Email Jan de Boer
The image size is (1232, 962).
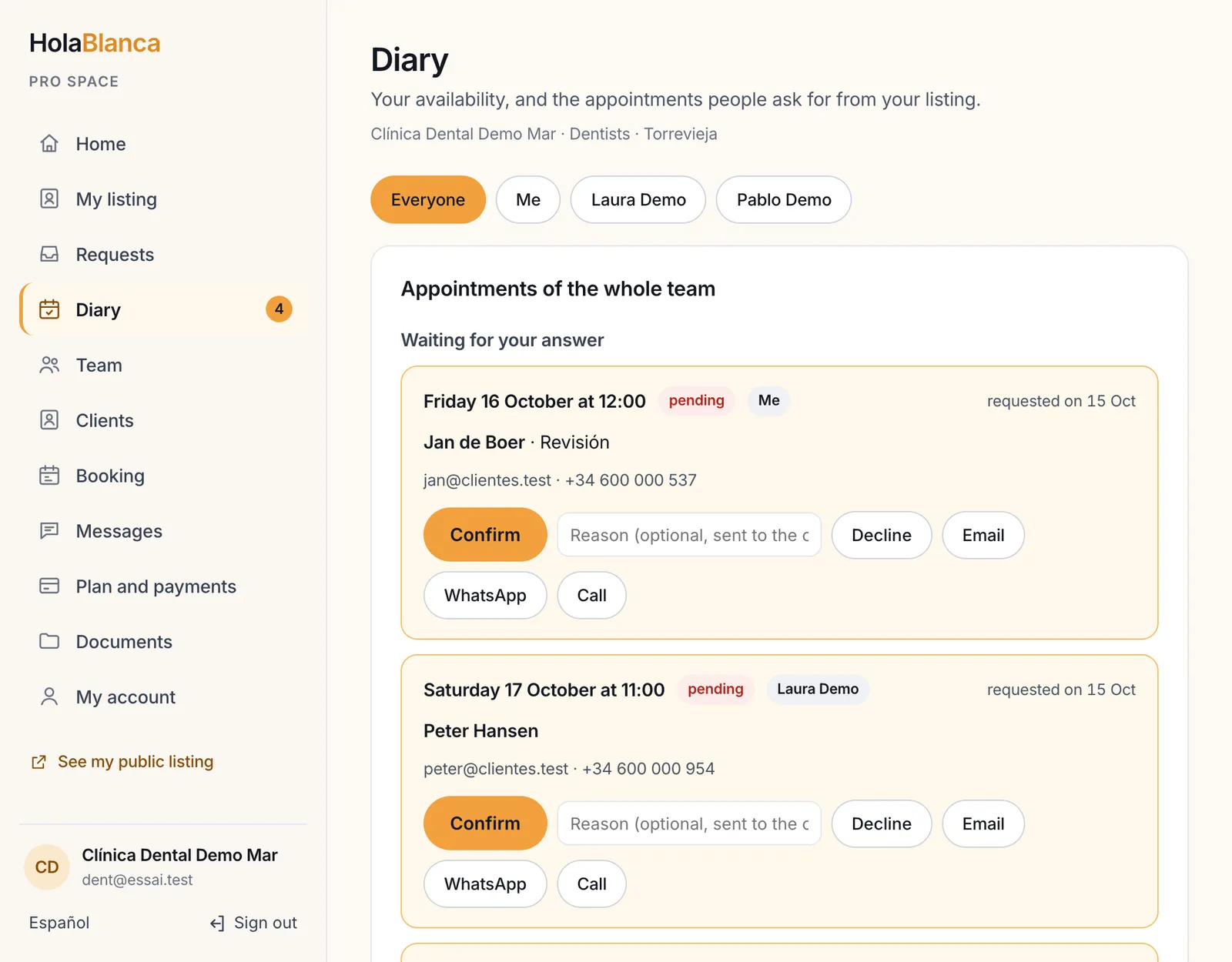point(983,535)
